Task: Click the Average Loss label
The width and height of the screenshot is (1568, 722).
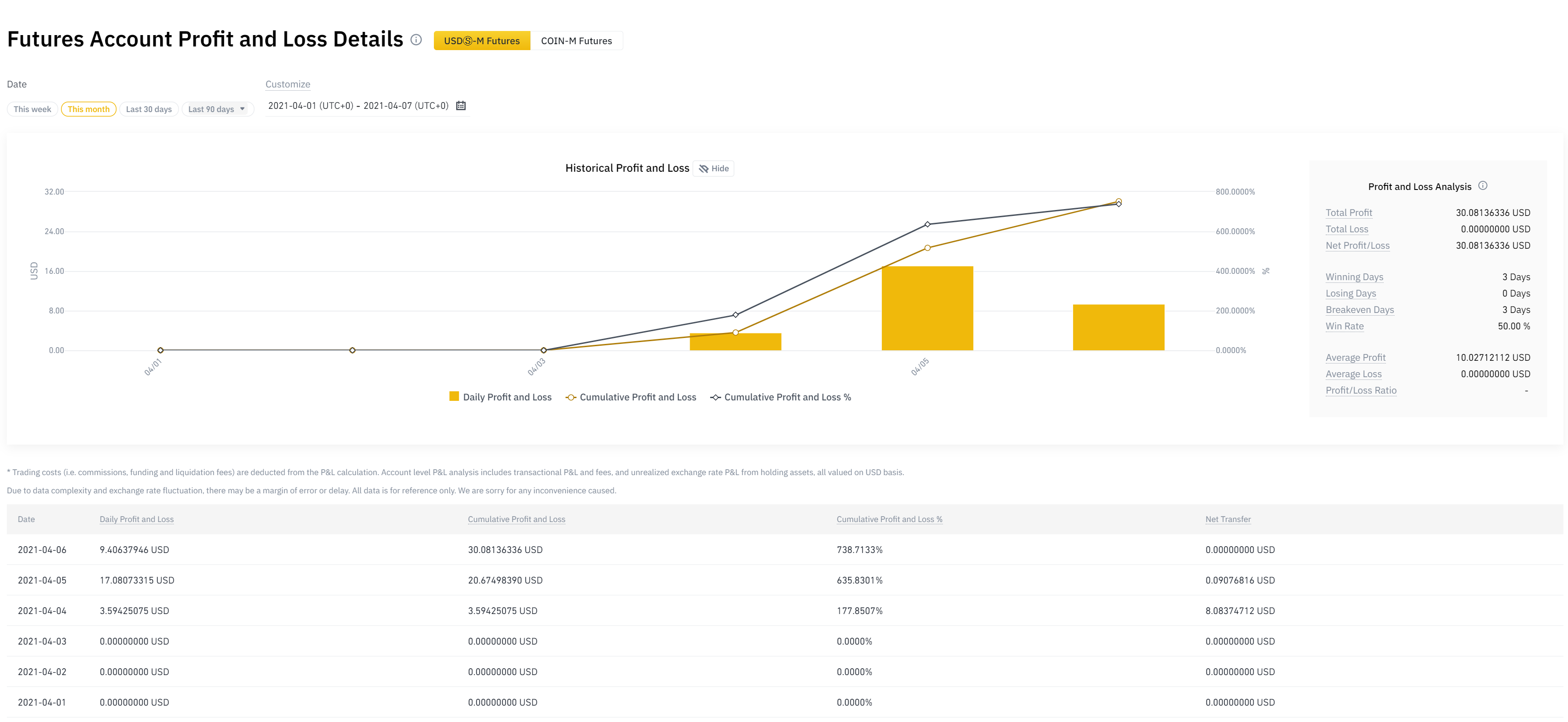Action: (1353, 374)
